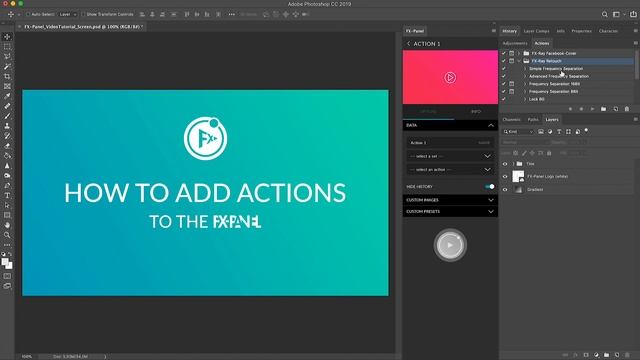Open the layer Kind filter dropdown
Viewport: 640px width, 360px height.
pyautogui.click(x=518, y=131)
